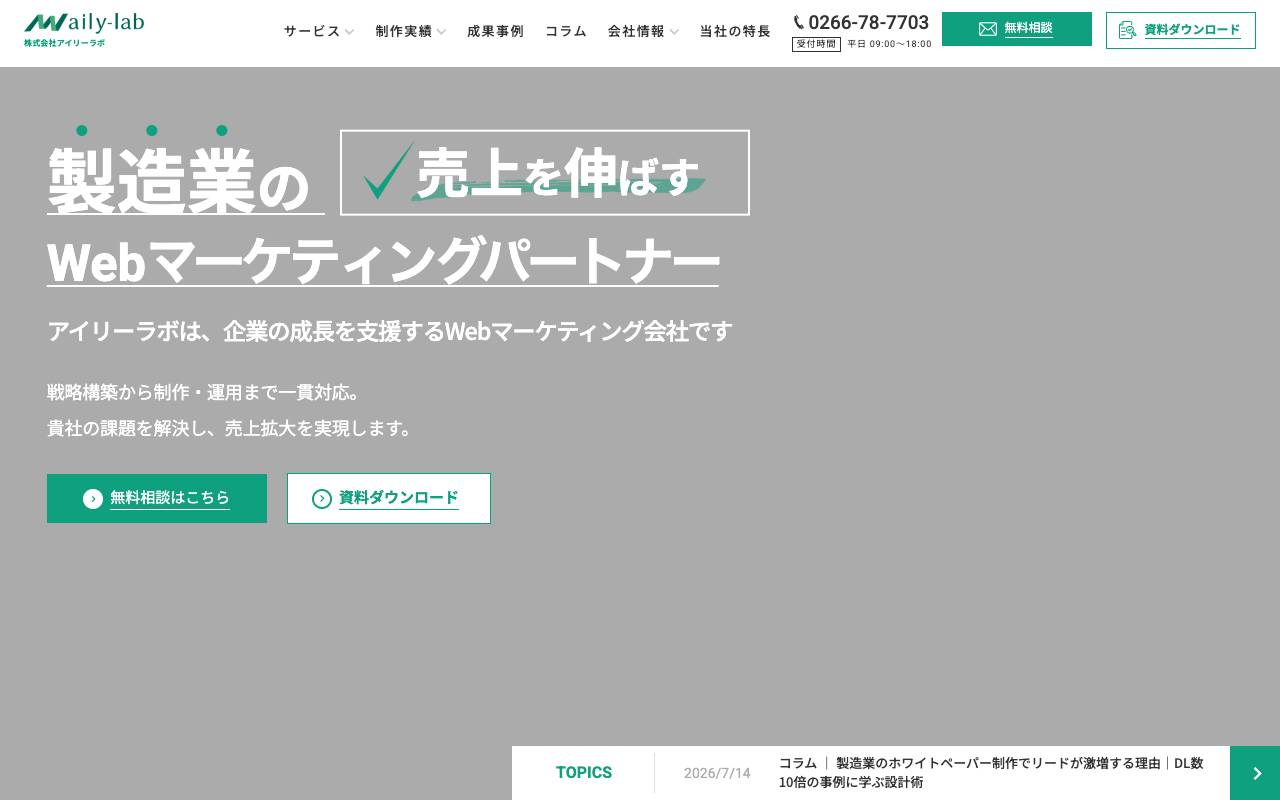Click the 売上を伸ばす headline box
Viewport: 1280px width, 800px height.
point(545,172)
